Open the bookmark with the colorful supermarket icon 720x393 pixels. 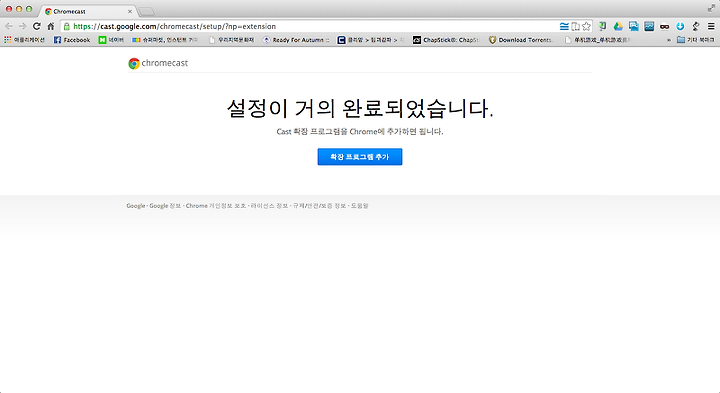coord(165,40)
